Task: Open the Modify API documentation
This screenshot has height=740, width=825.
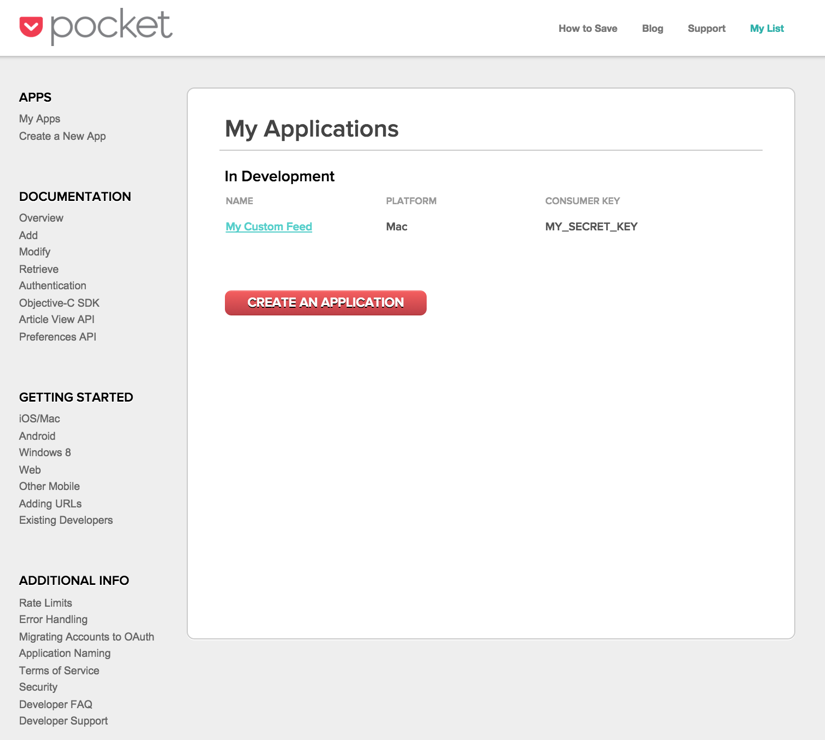Action: (x=35, y=252)
